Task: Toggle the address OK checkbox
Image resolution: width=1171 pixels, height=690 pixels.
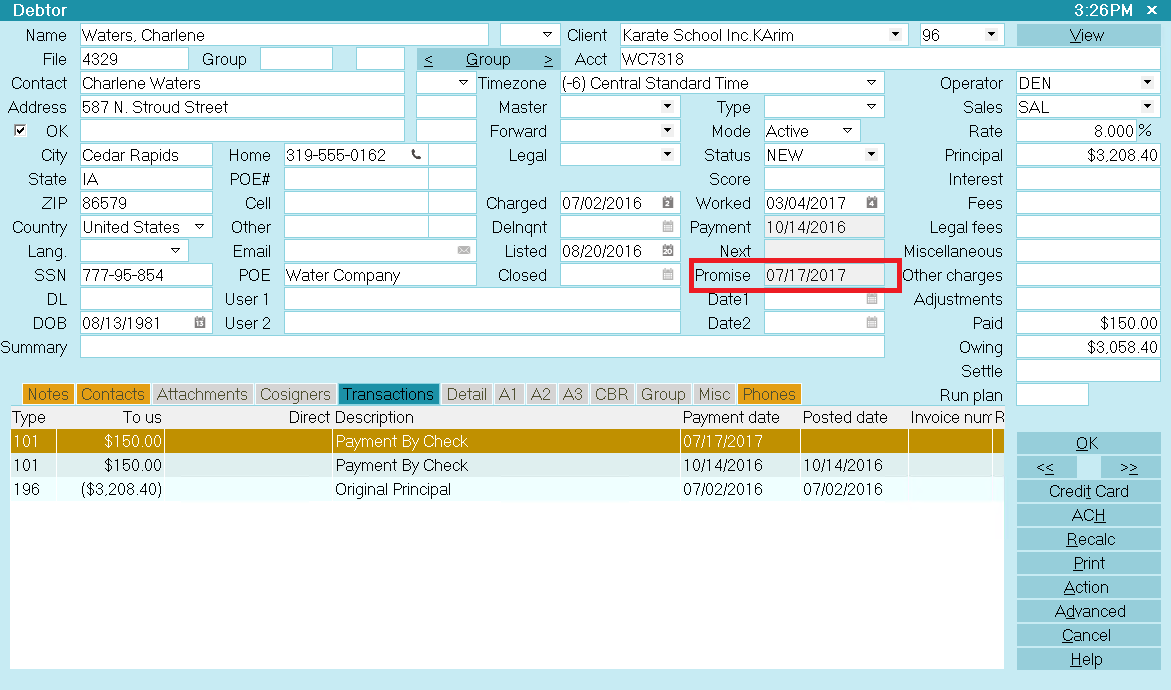Action: click(x=20, y=131)
